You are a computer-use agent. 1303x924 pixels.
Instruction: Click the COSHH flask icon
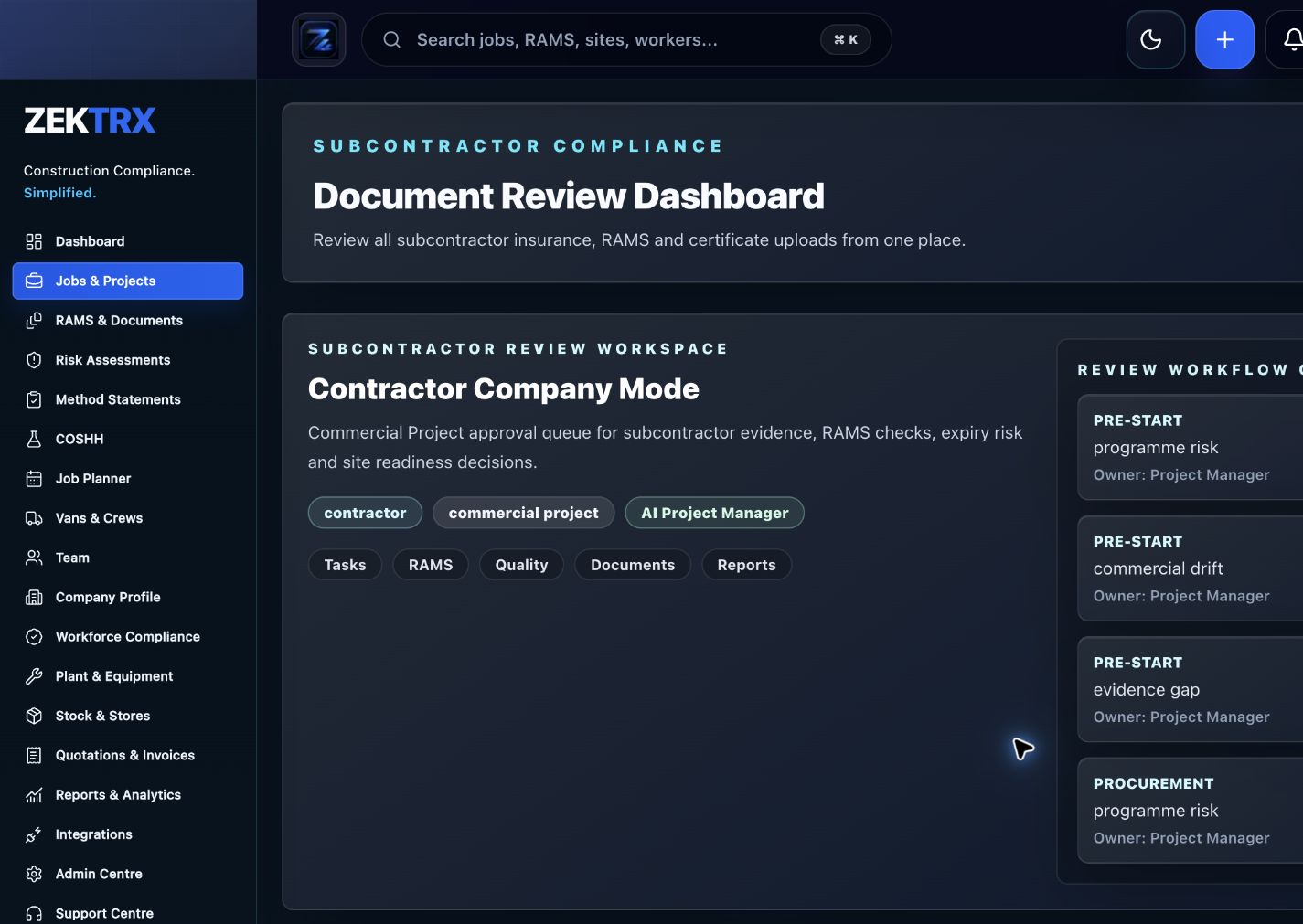point(34,439)
